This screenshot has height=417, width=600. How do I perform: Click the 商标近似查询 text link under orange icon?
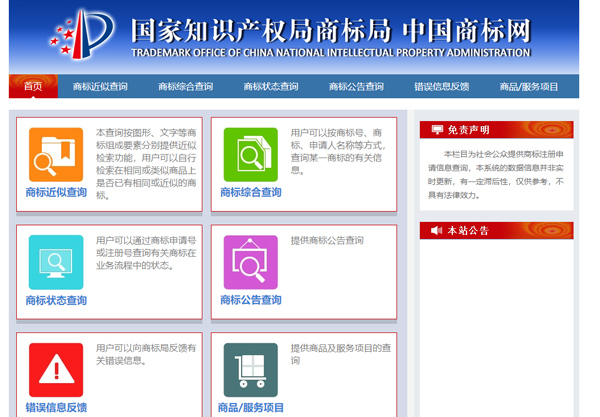pos(56,192)
